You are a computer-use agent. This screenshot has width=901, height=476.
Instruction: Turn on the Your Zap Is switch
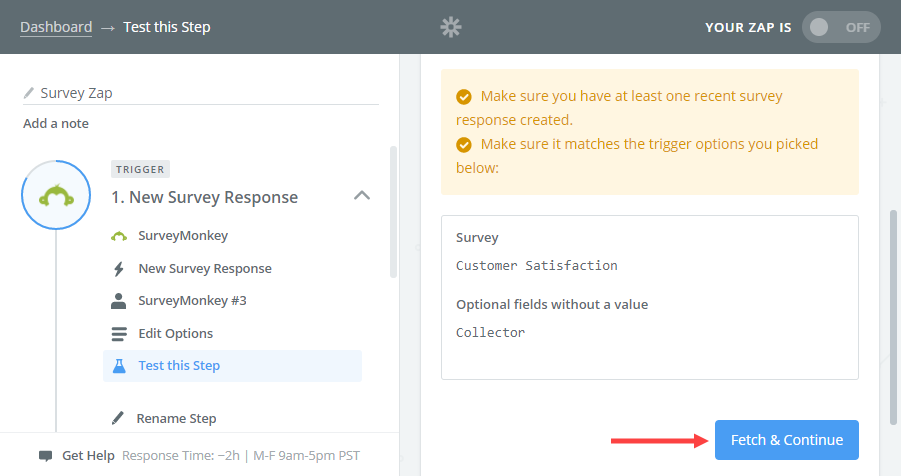click(x=841, y=27)
